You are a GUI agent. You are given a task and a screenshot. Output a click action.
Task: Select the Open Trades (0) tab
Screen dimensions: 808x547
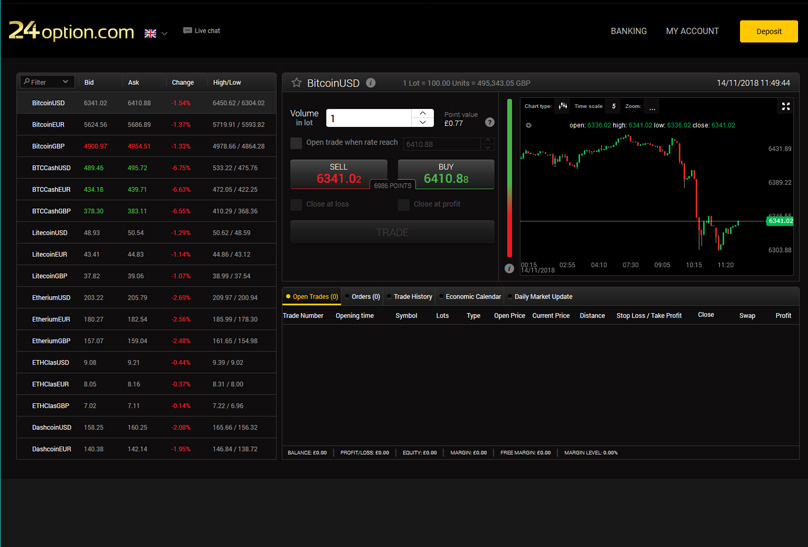312,297
